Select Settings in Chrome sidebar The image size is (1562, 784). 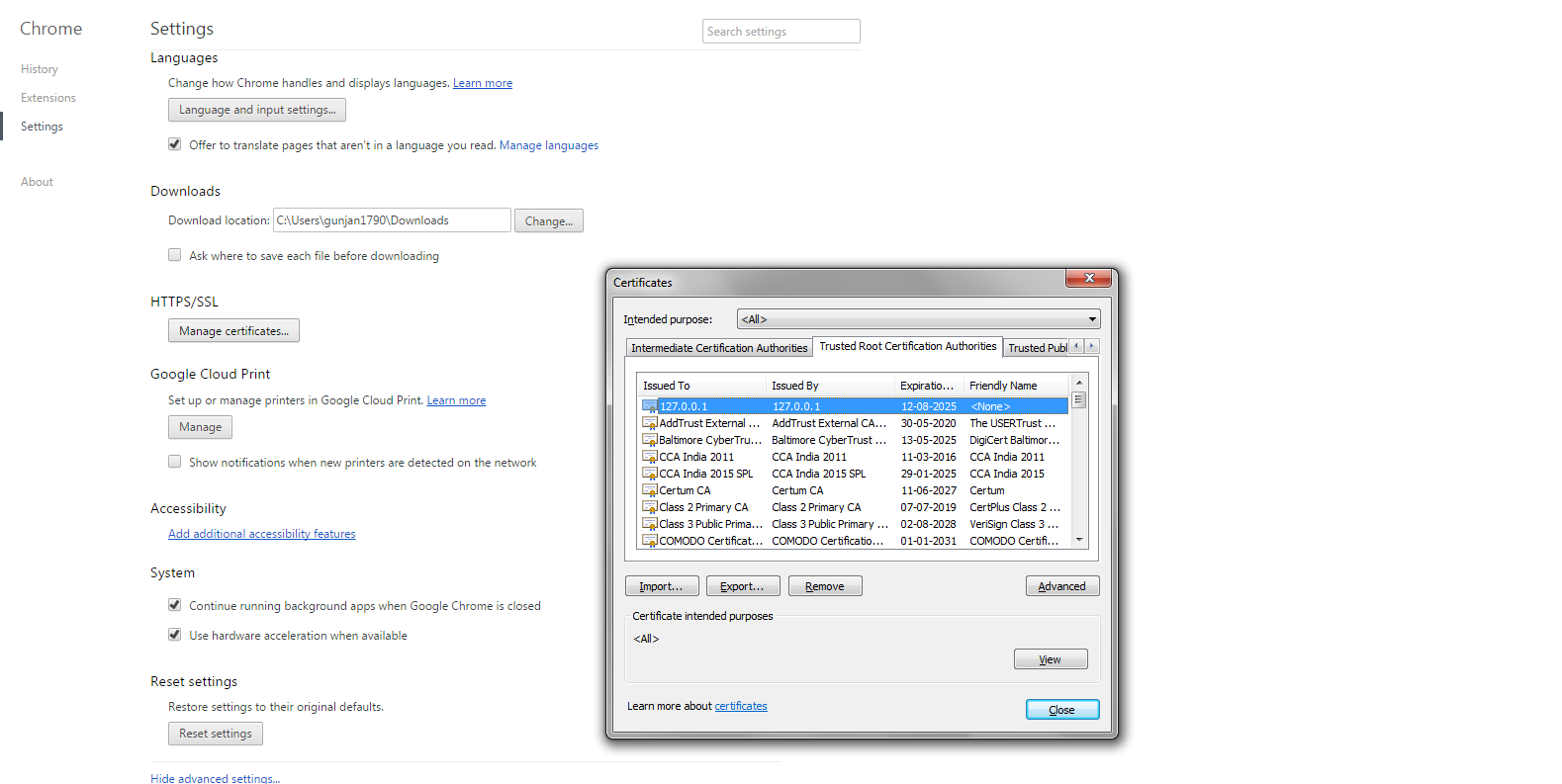(x=42, y=127)
